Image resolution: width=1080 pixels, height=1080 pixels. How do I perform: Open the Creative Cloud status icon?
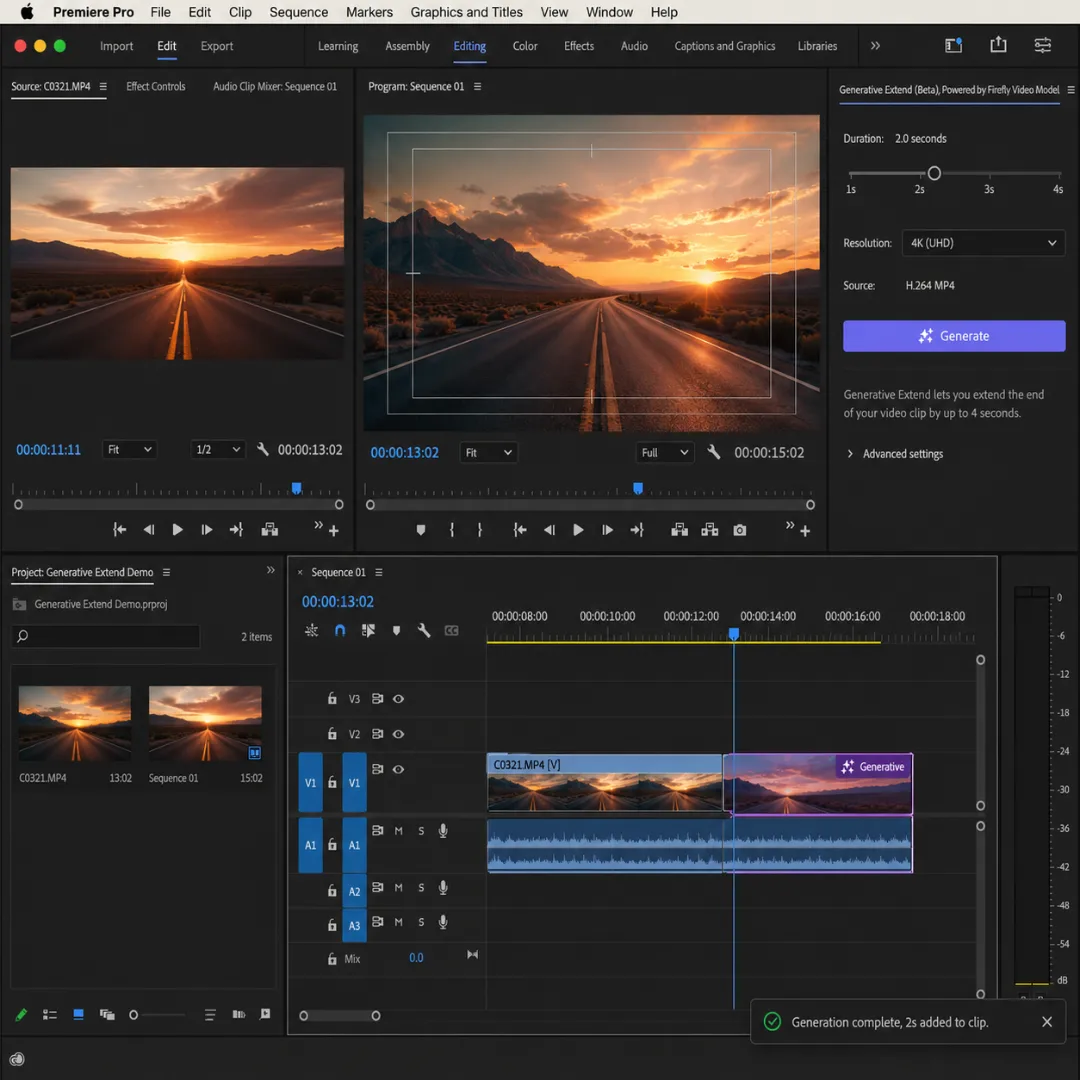(17, 1059)
